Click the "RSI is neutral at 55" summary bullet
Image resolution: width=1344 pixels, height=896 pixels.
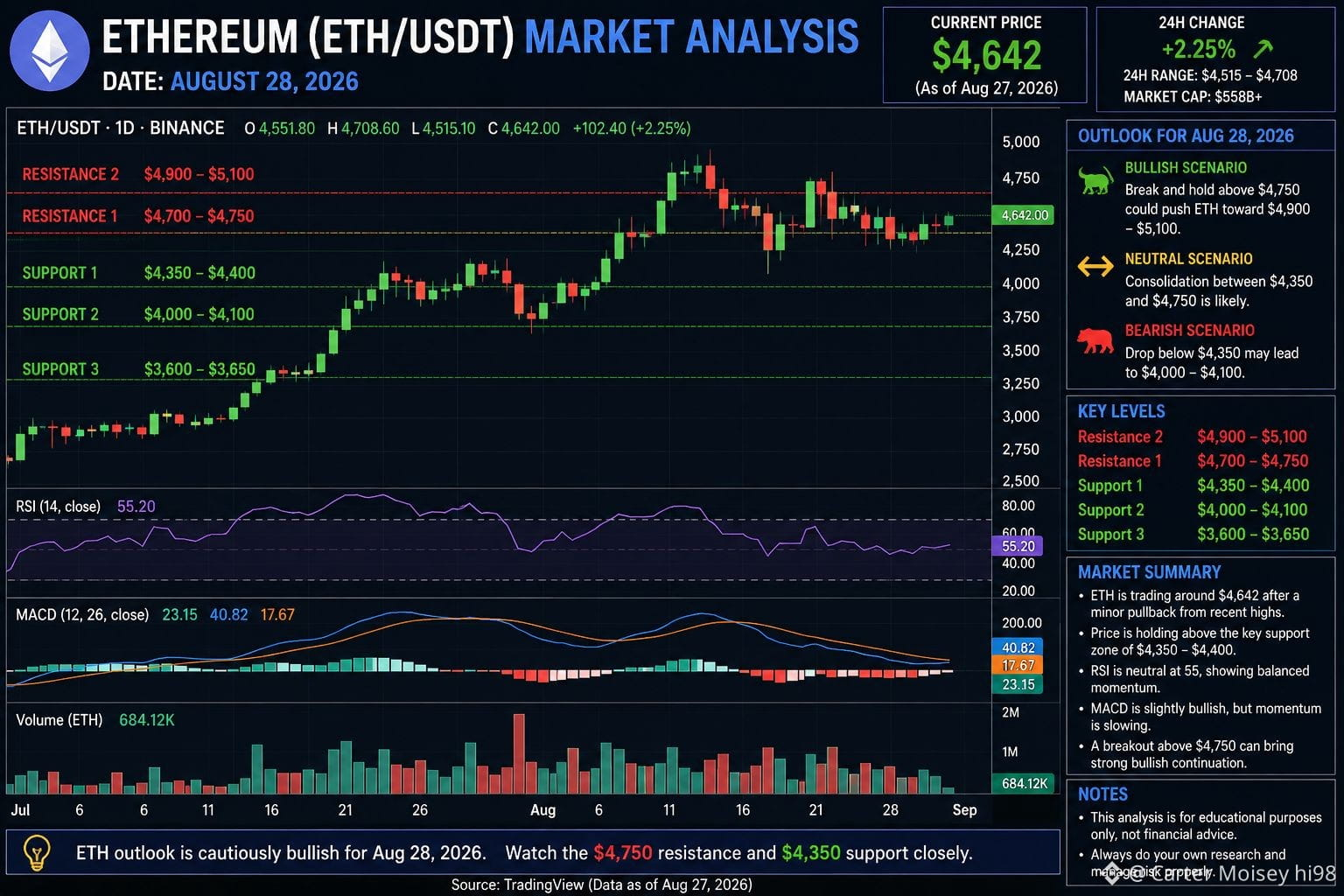click(x=1200, y=679)
